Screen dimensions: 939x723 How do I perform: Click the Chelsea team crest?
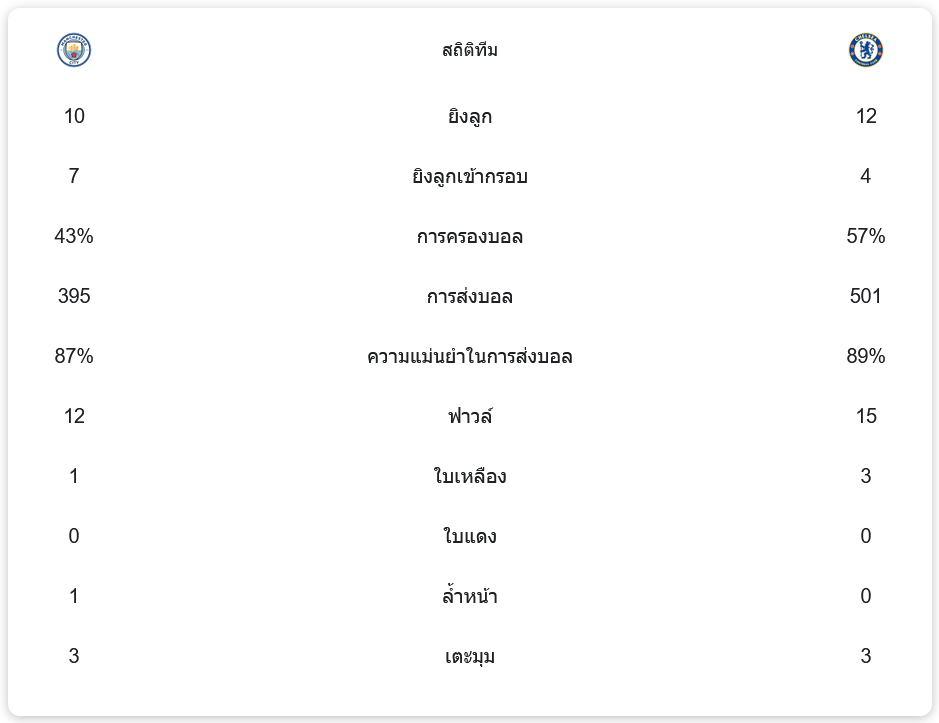tap(865, 50)
